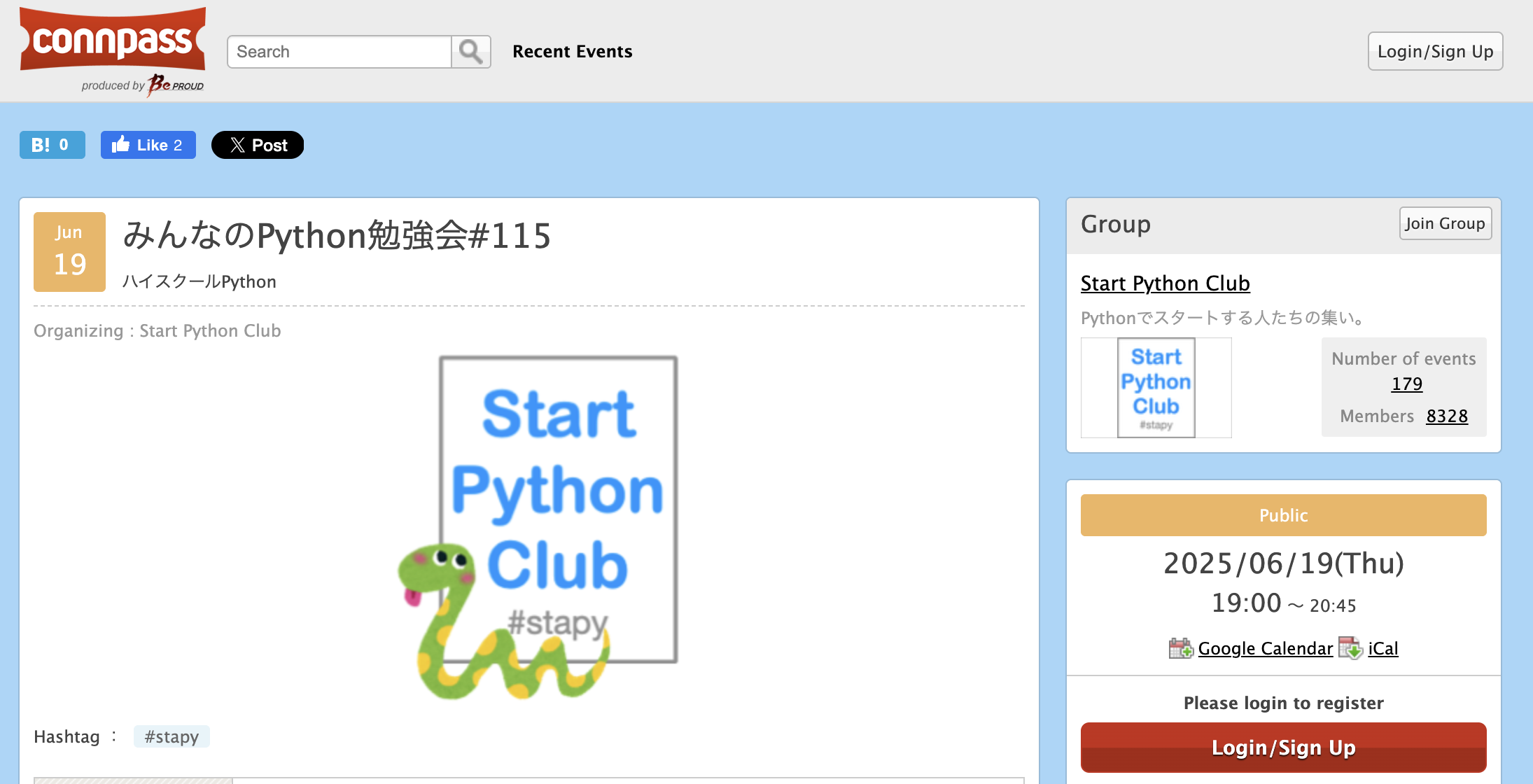The width and height of the screenshot is (1533, 784).
Task: Click the Jun 19 date badge
Action: coord(69,251)
